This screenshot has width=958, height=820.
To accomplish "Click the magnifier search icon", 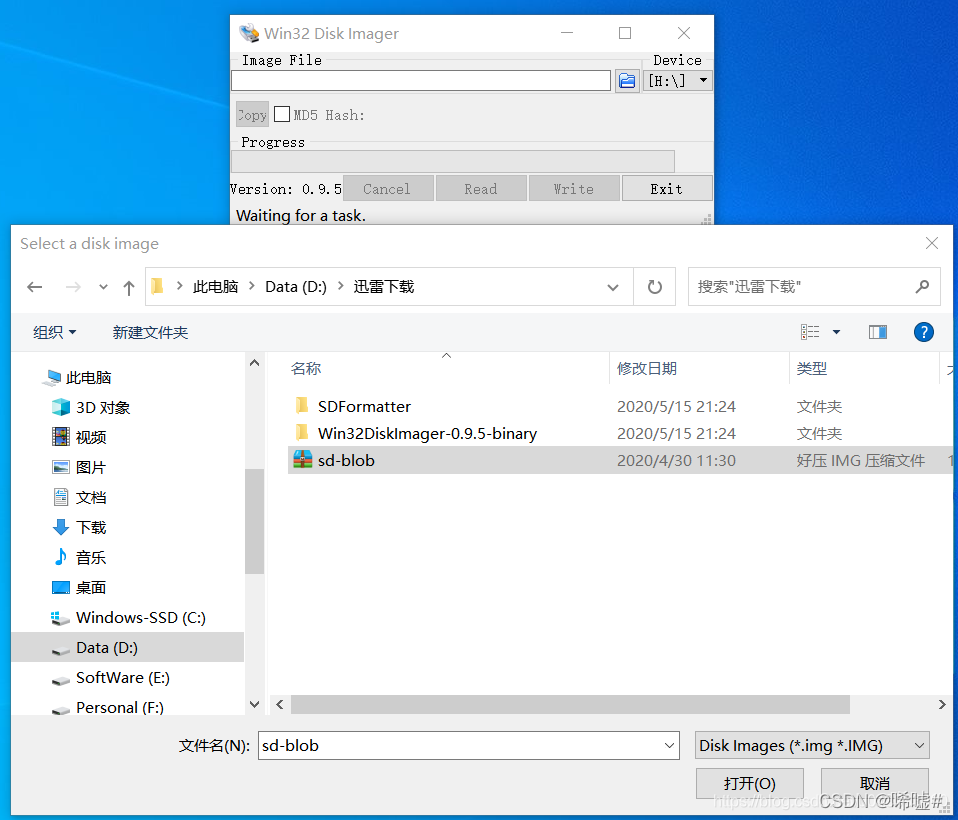I will click(922, 286).
